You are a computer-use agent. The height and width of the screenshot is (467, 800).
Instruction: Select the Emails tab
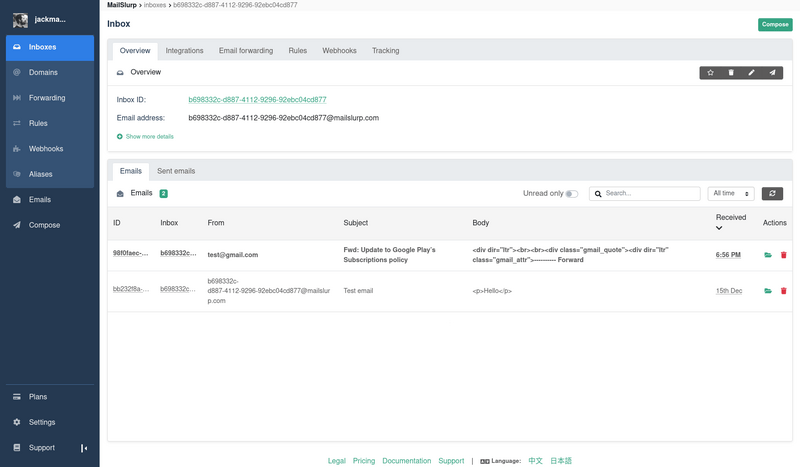pos(131,171)
